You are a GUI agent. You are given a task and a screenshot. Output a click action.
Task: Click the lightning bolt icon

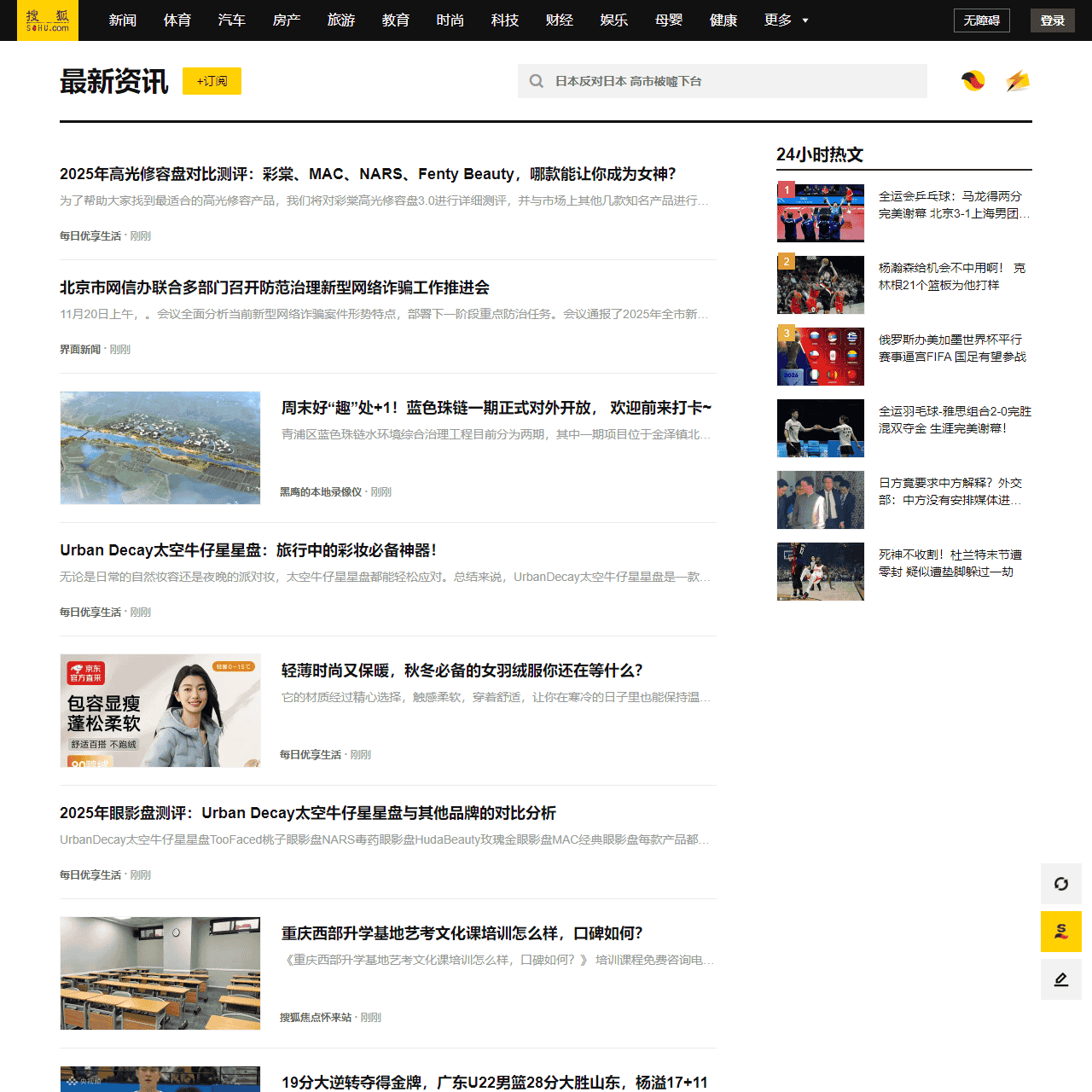(x=1018, y=81)
